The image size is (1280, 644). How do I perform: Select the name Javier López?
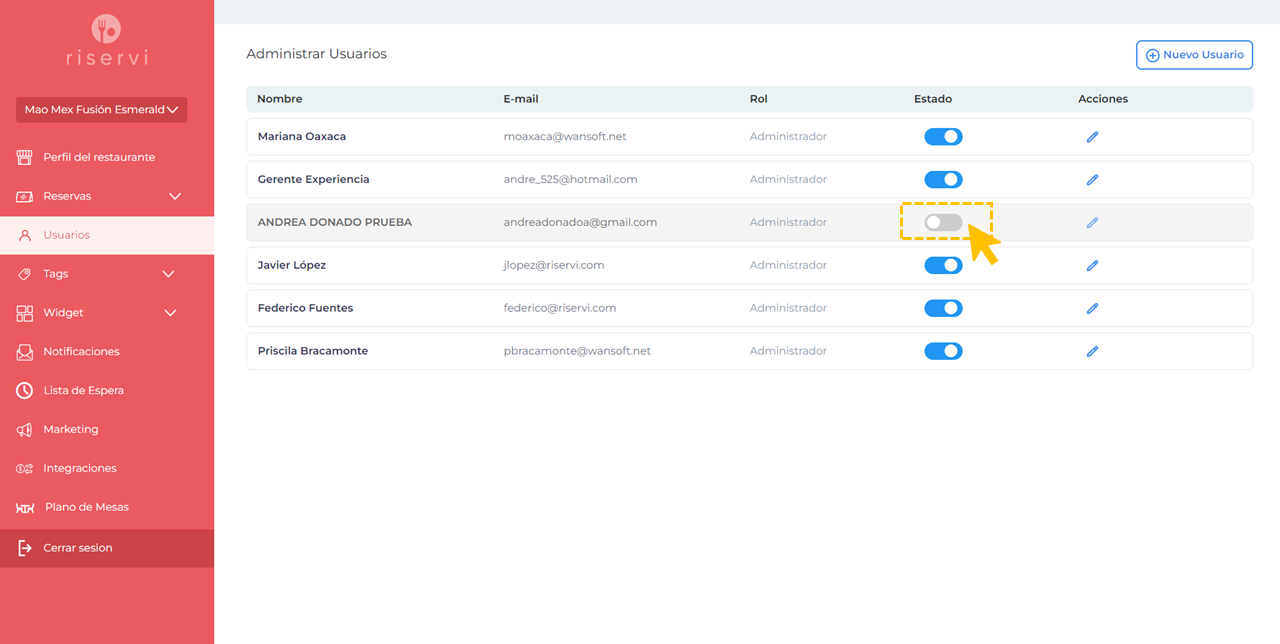[x=292, y=266]
